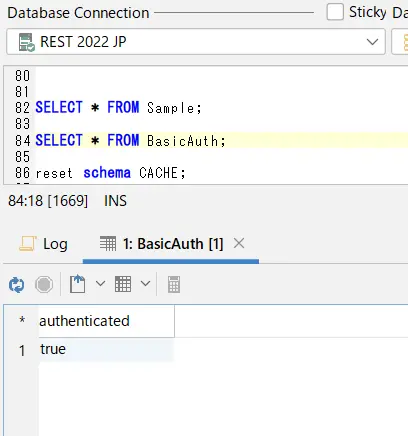Viewport: 408px width, 436px height.
Task: Place cursor on SELECT * FROM Sample line
Action: (x=118, y=108)
